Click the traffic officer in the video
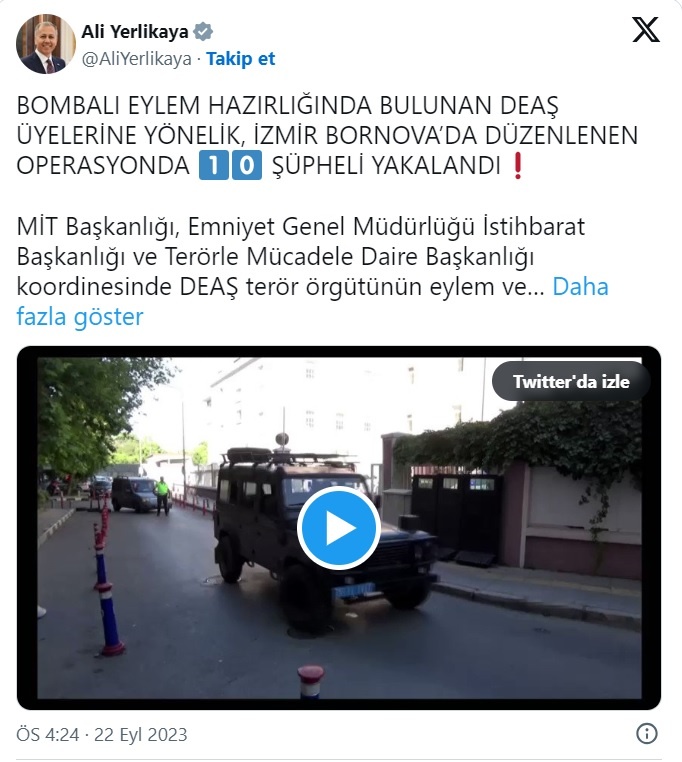The height and width of the screenshot is (762, 682). point(162,496)
